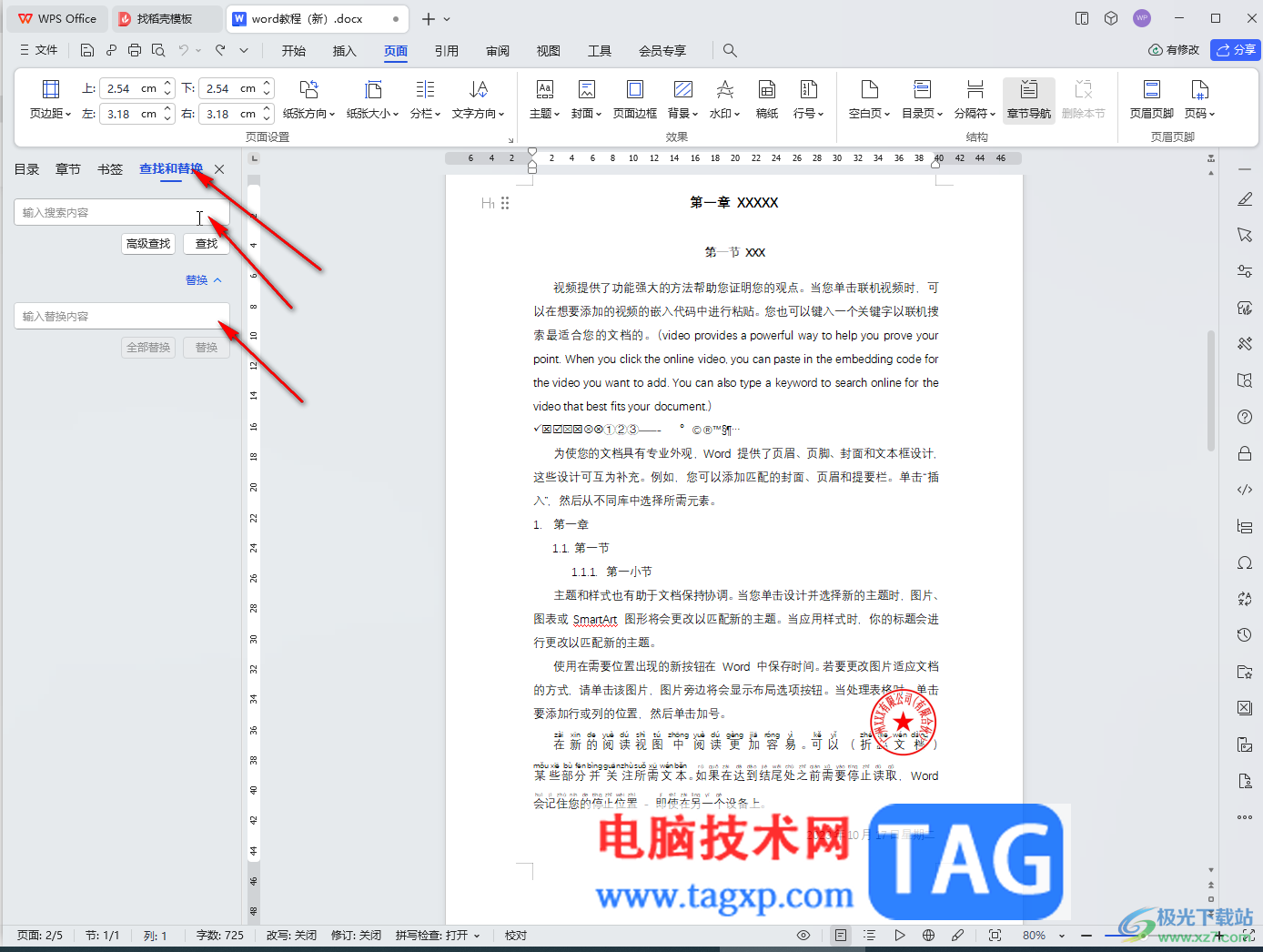Click in the 输入替换内容 replace field
This screenshot has height=952, width=1263.
coord(122,316)
